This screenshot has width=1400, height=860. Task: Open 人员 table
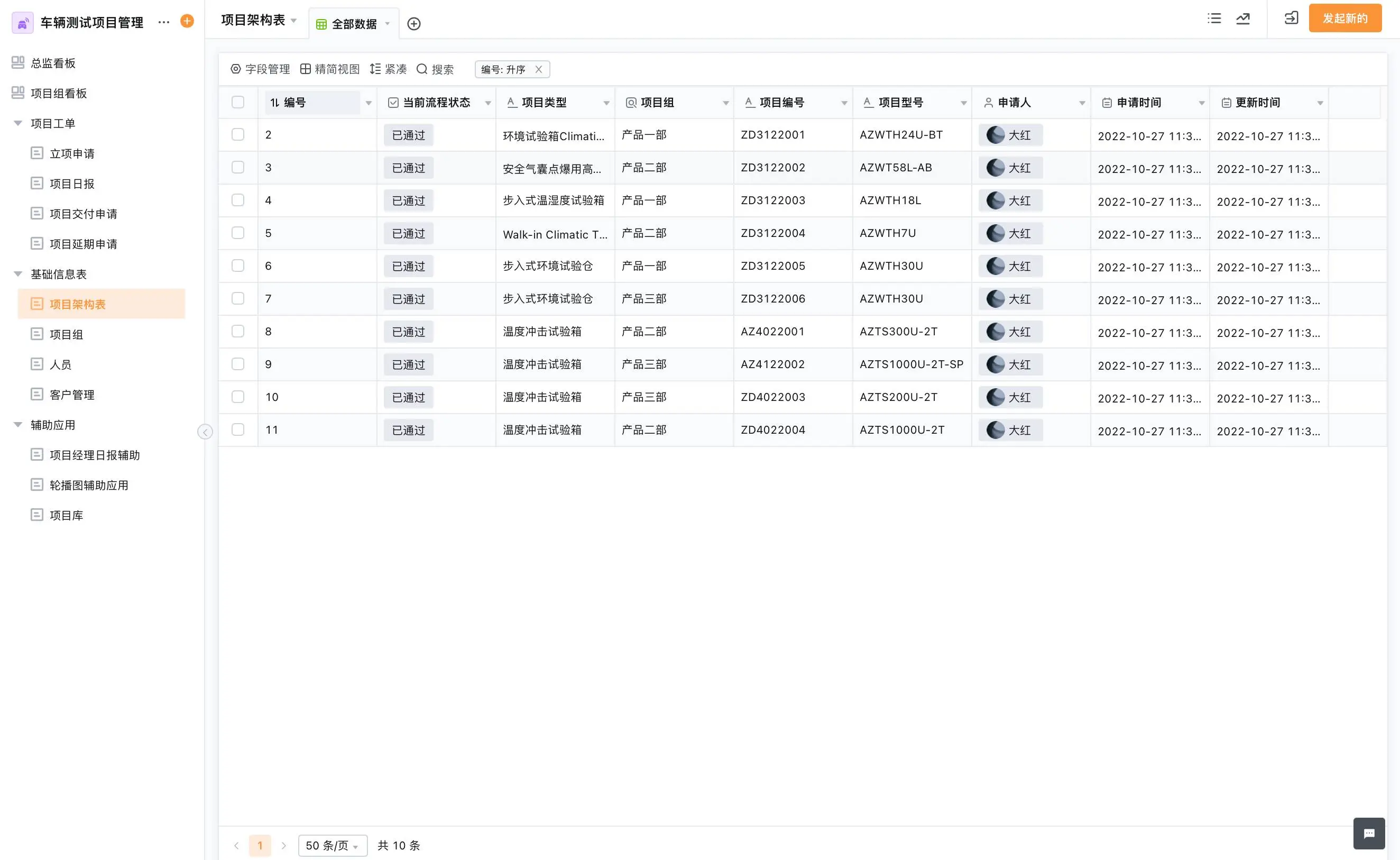[x=61, y=364]
